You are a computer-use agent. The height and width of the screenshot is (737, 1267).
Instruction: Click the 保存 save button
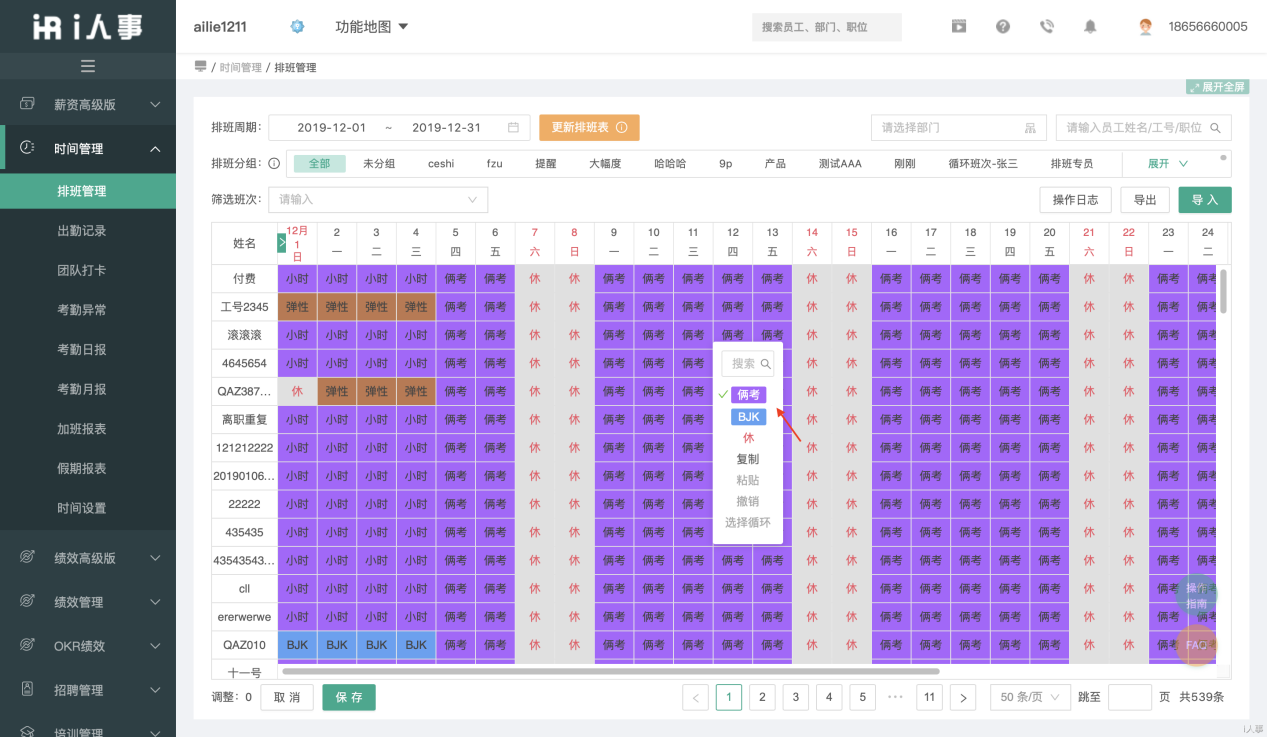pos(348,697)
